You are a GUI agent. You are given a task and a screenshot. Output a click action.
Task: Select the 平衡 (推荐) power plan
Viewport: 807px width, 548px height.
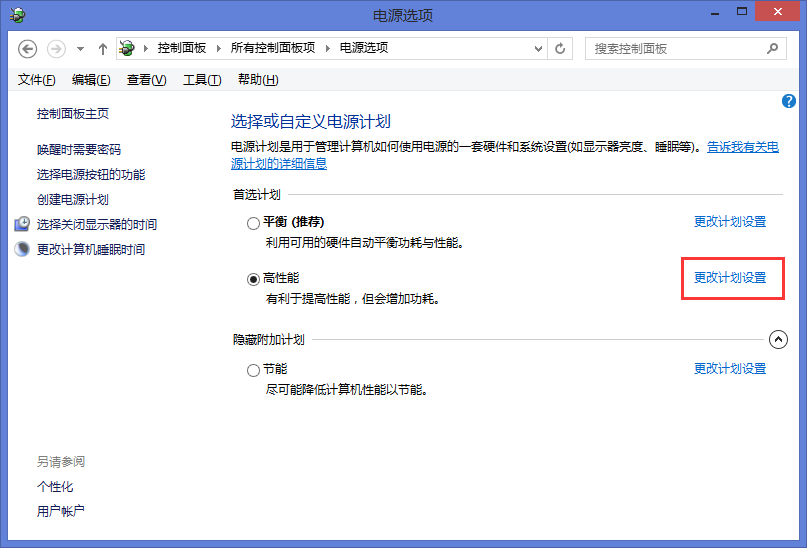[253, 223]
